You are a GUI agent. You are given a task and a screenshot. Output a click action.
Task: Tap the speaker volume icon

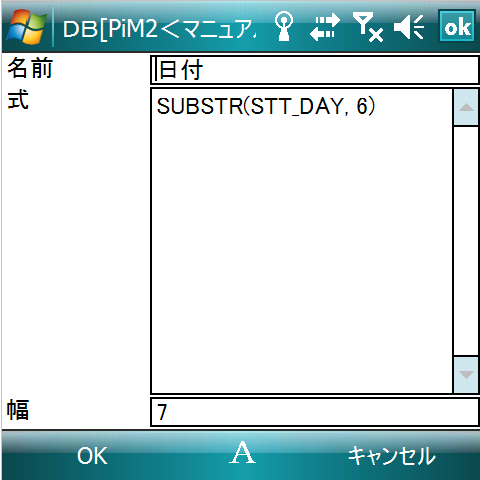pyautogui.click(x=409, y=27)
